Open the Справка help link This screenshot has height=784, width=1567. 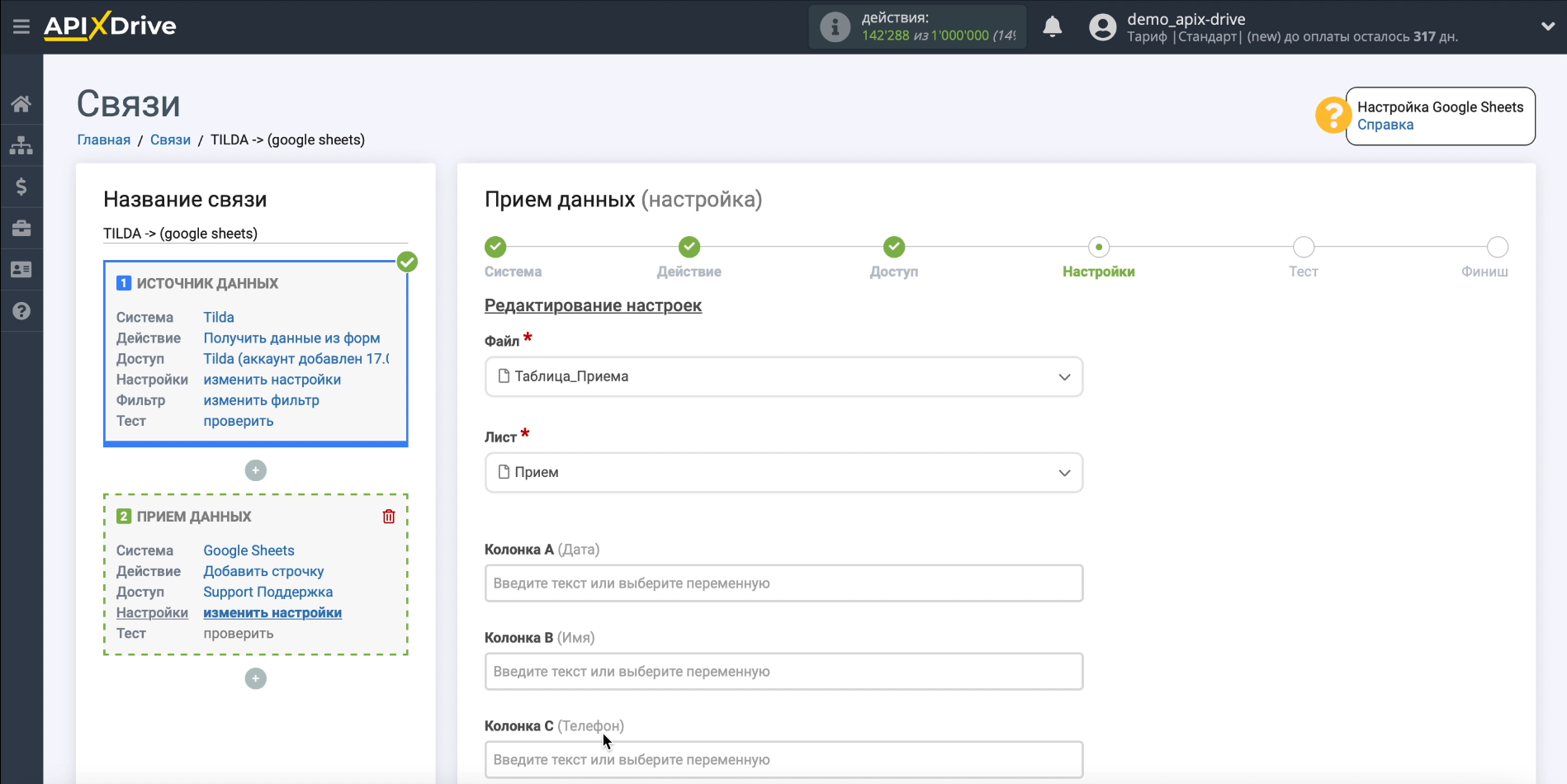(x=1385, y=125)
